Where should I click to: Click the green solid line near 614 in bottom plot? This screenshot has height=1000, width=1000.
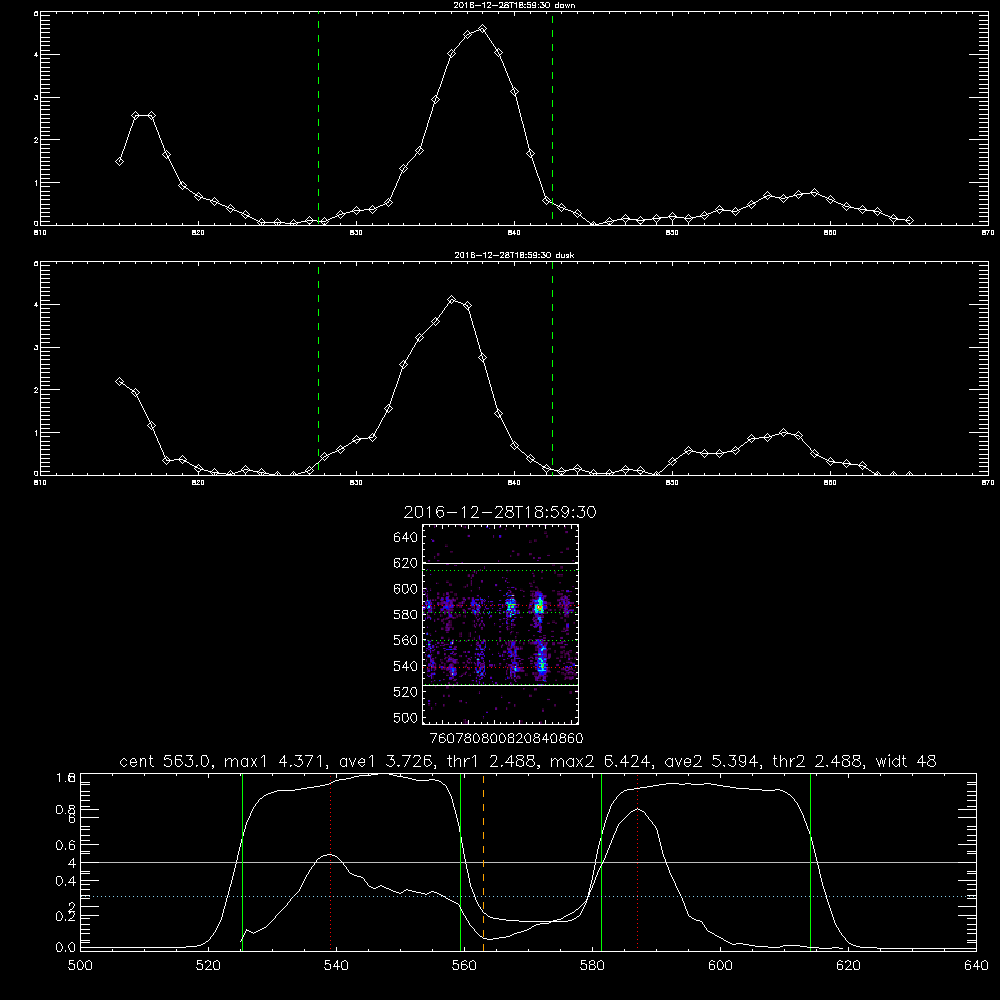pyautogui.click(x=810, y=862)
